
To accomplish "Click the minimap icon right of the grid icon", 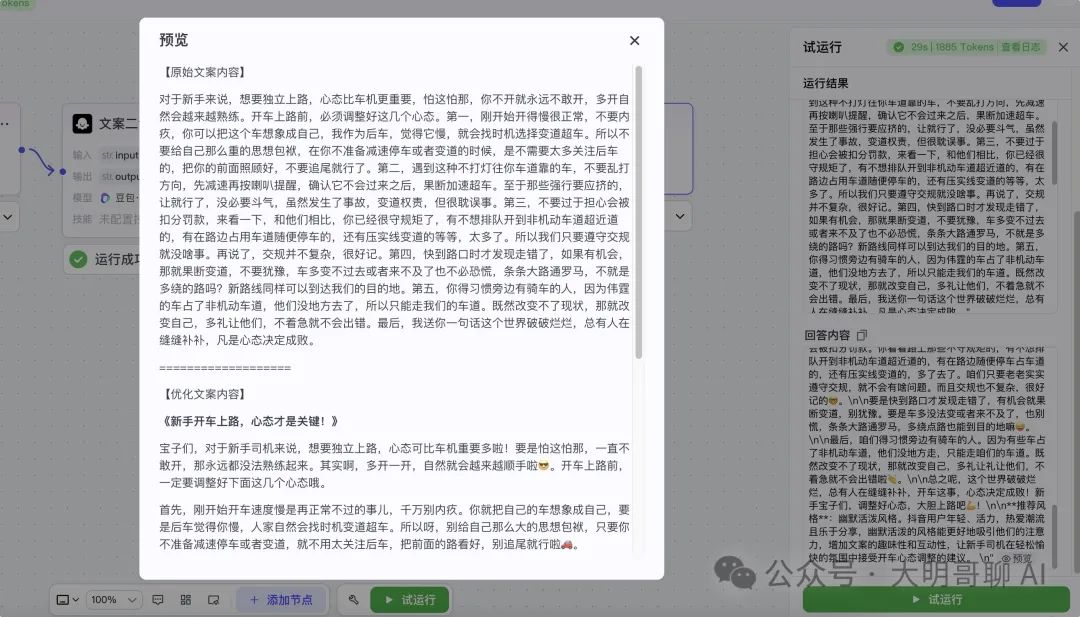I will (x=214, y=600).
